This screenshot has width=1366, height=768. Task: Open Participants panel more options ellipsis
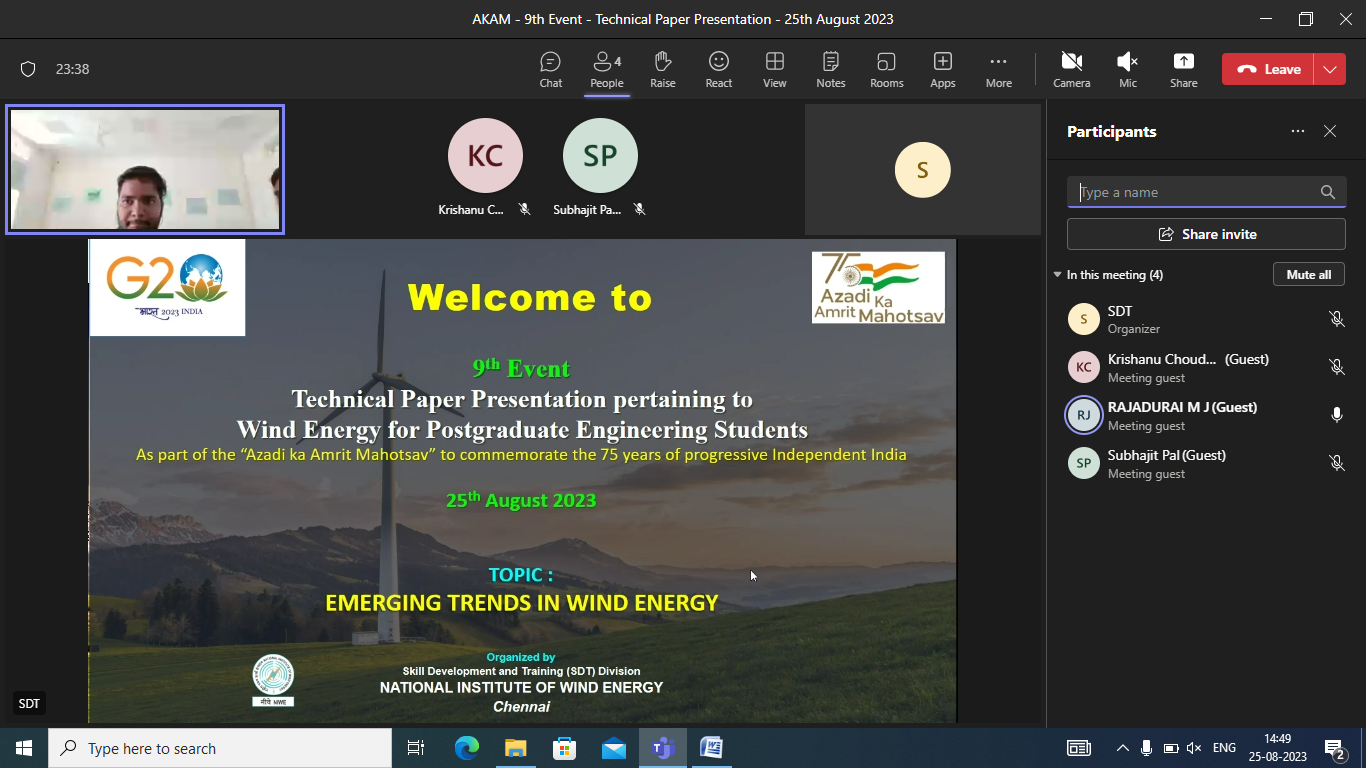pyautogui.click(x=1297, y=131)
